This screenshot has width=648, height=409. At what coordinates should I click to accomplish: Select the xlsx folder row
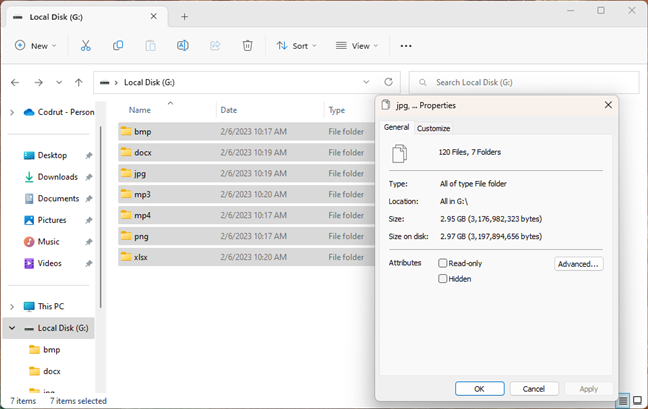point(246,257)
